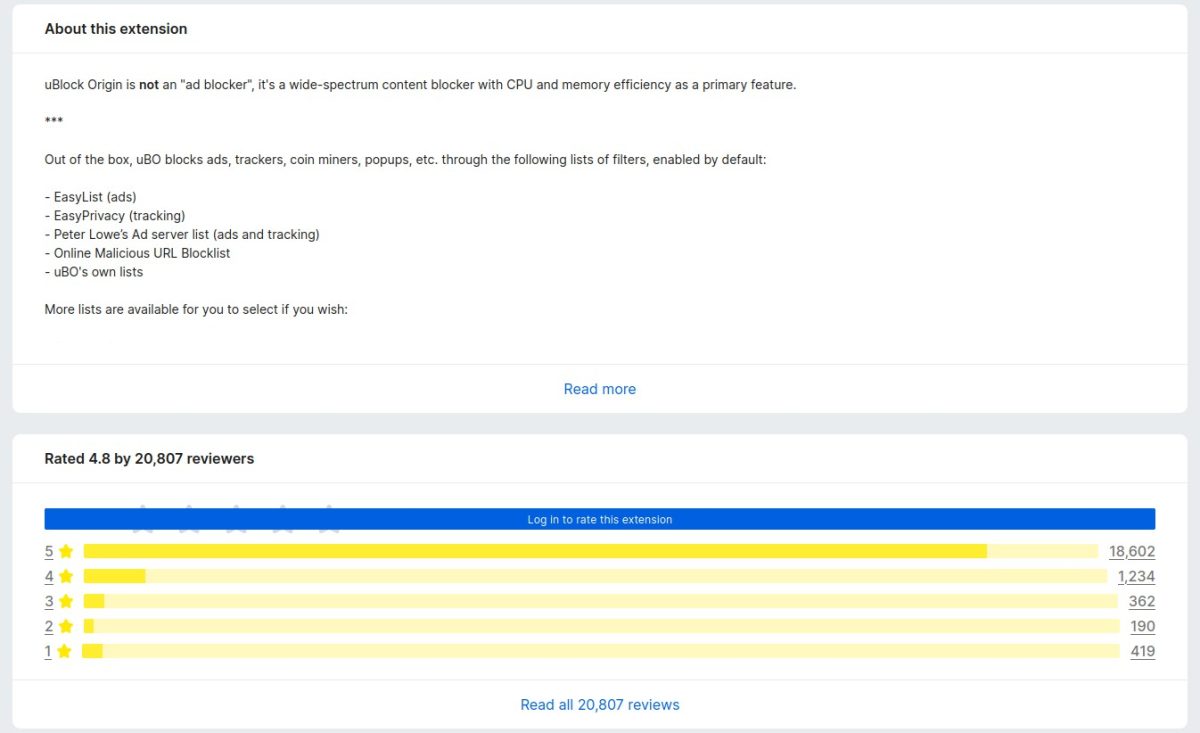This screenshot has width=1200, height=733.
Task: Click Log in to rate this extension
Action: pyautogui.click(x=599, y=519)
